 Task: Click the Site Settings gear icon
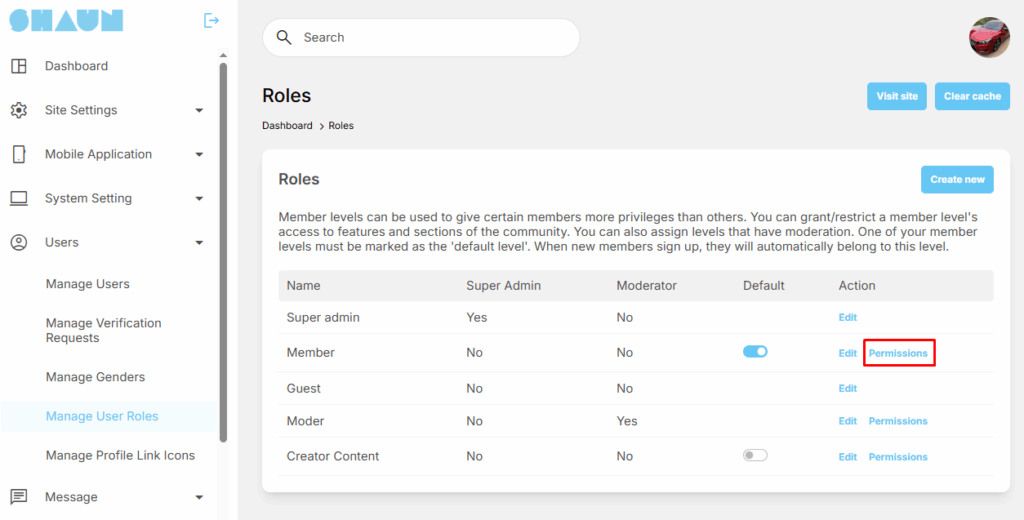click(18, 110)
